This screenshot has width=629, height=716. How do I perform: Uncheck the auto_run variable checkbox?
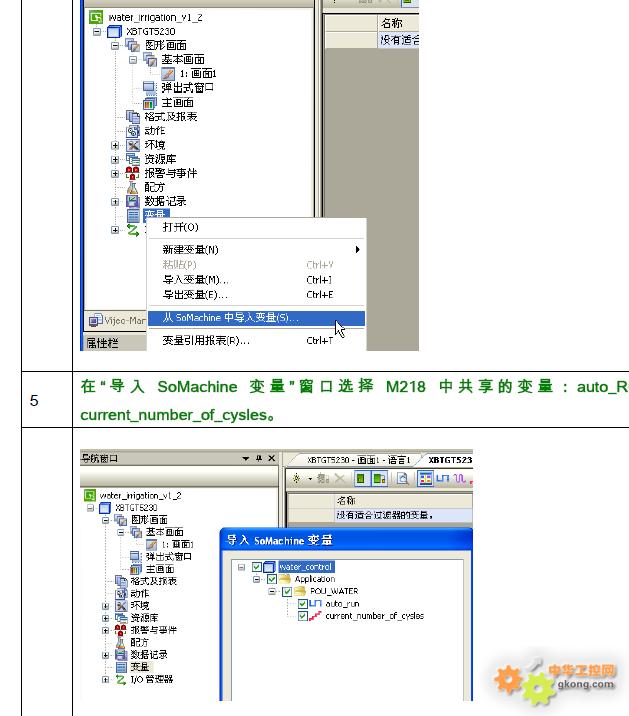(x=302, y=604)
